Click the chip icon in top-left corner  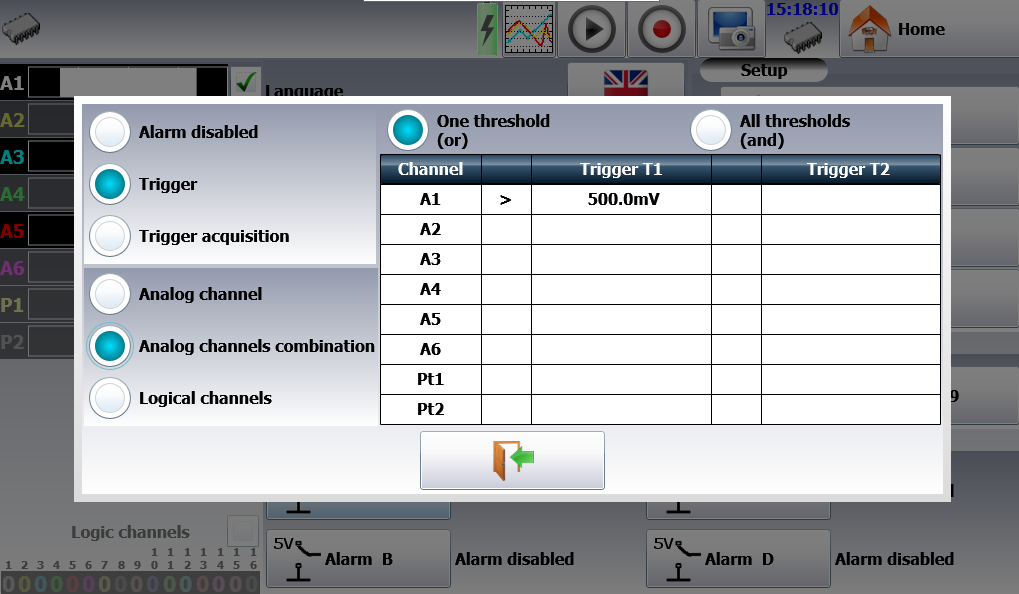(21, 28)
